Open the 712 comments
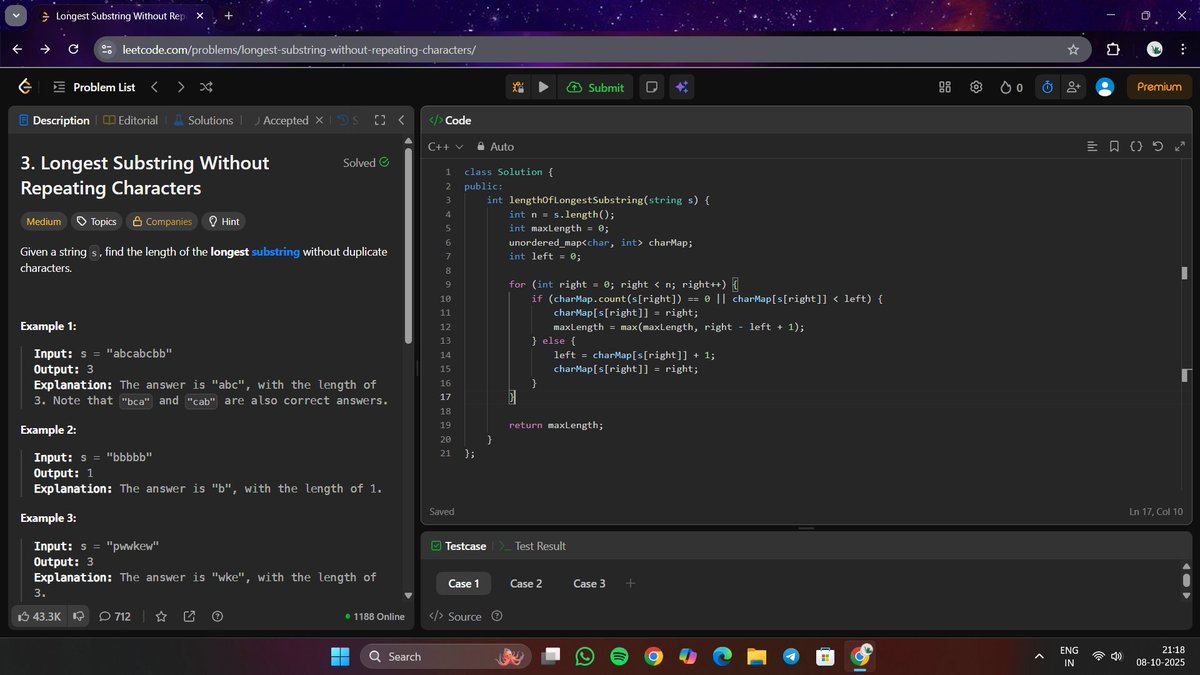 click(115, 617)
